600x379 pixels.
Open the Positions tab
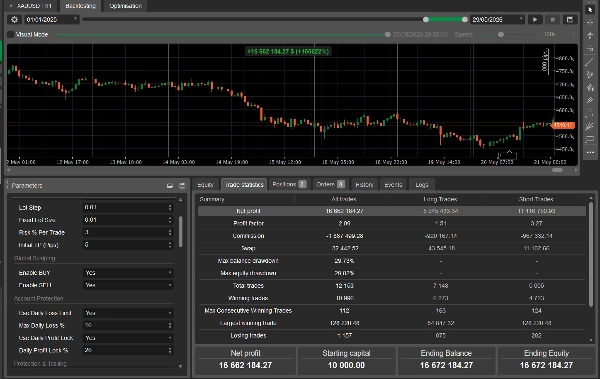[x=289, y=185]
